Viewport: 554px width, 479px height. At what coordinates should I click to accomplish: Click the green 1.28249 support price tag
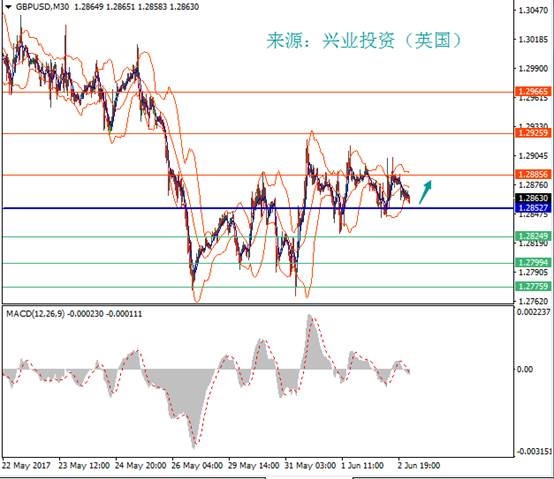[x=533, y=236]
